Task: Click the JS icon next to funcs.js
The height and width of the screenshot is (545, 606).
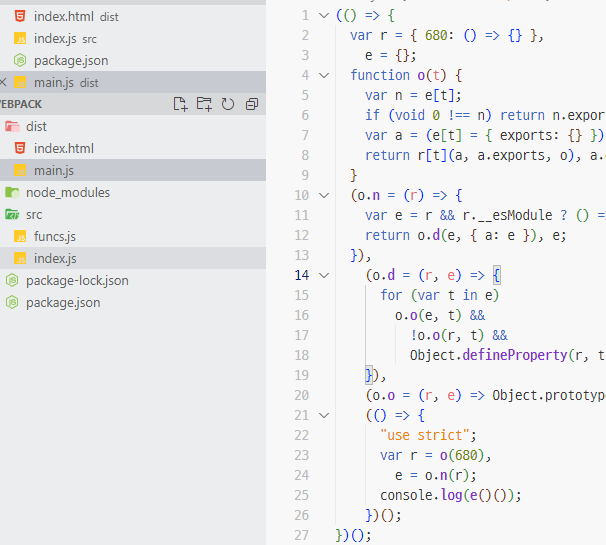Action: pyautogui.click(x=20, y=236)
